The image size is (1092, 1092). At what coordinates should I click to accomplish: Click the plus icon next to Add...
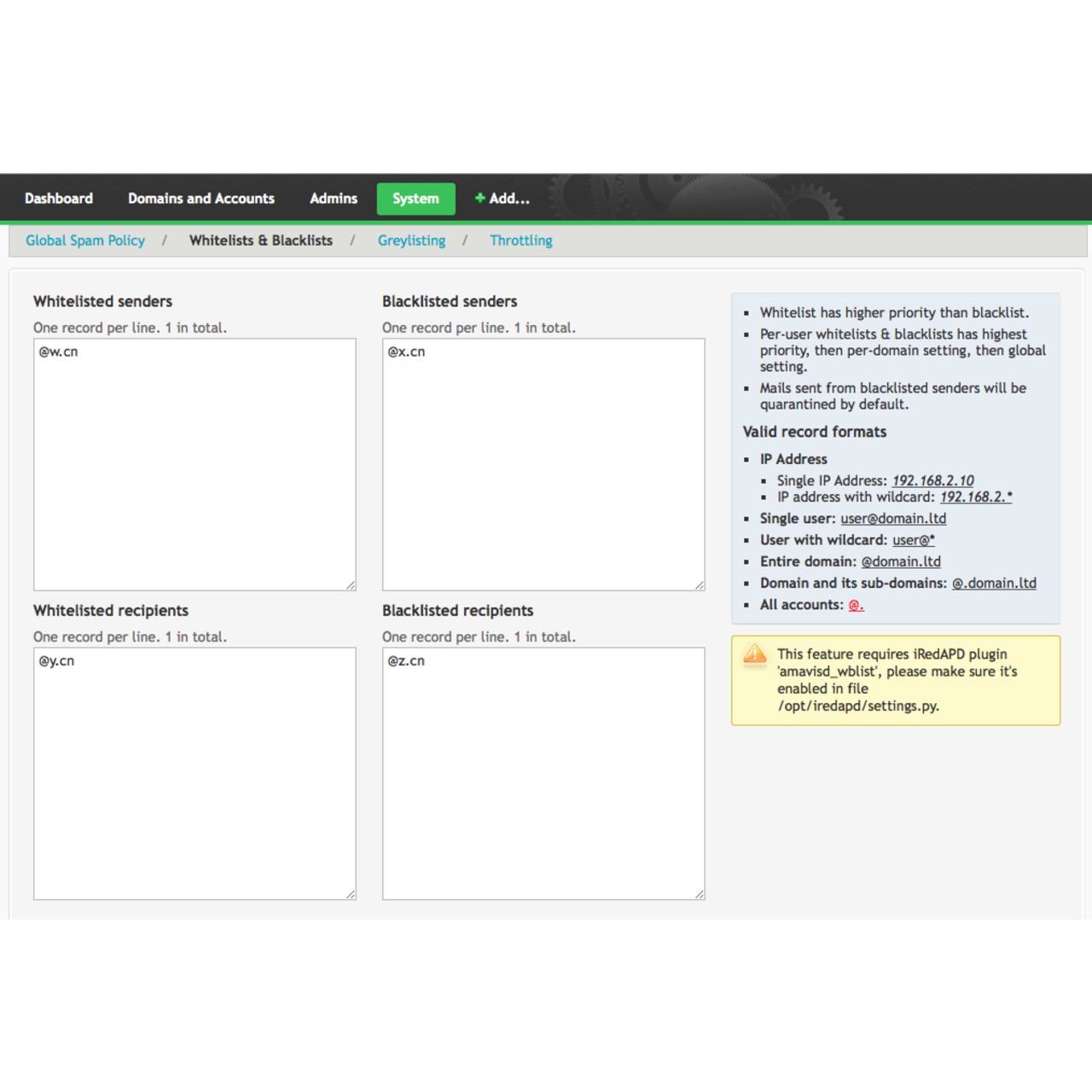coord(479,198)
